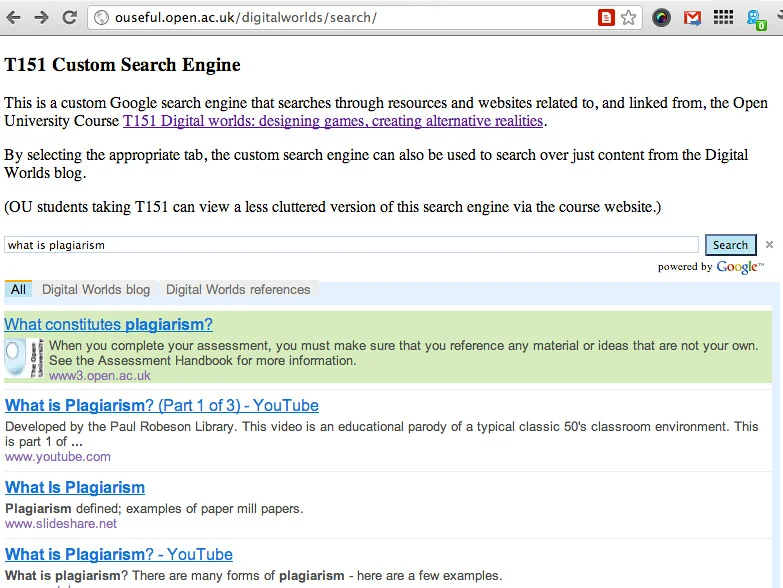The width and height of the screenshot is (783, 588).
Task: Click the browser forward arrow
Action: point(41,17)
